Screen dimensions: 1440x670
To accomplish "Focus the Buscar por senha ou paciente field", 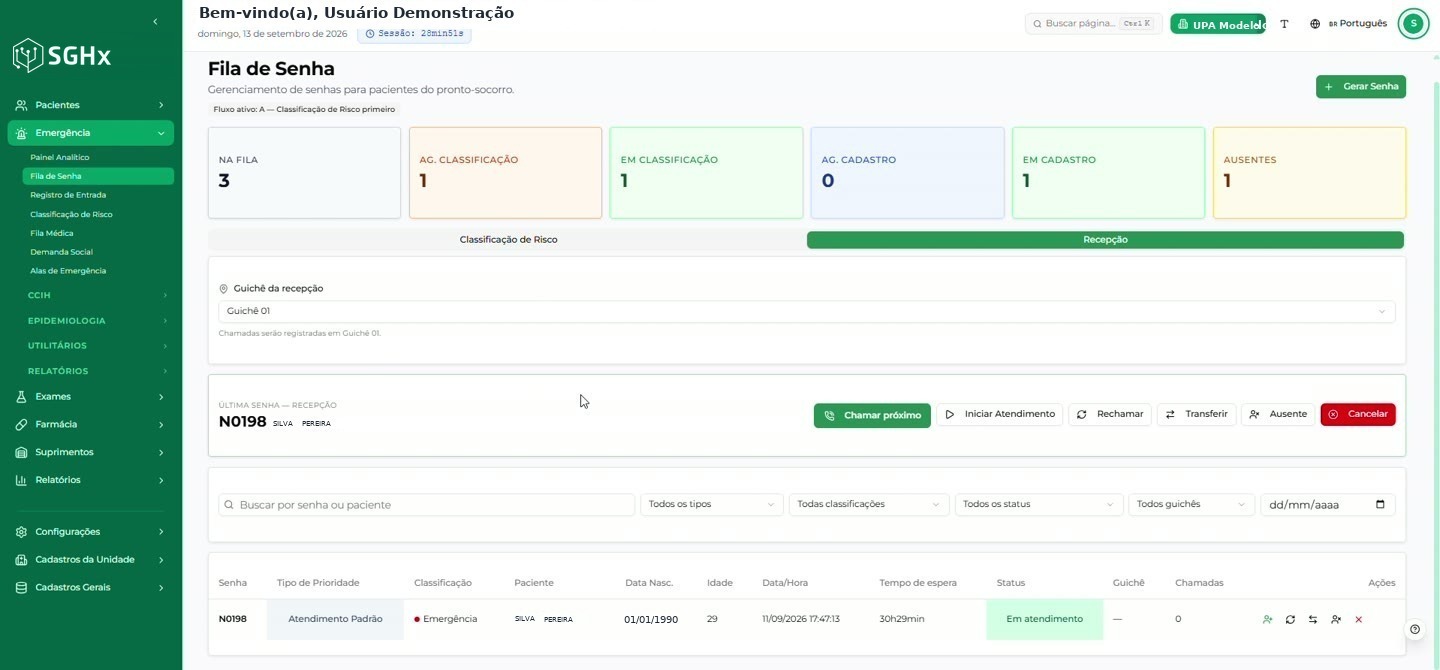I will pos(427,505).
